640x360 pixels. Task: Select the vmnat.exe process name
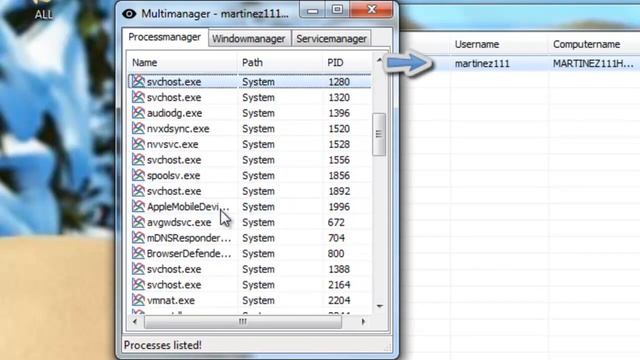[171, 300]
